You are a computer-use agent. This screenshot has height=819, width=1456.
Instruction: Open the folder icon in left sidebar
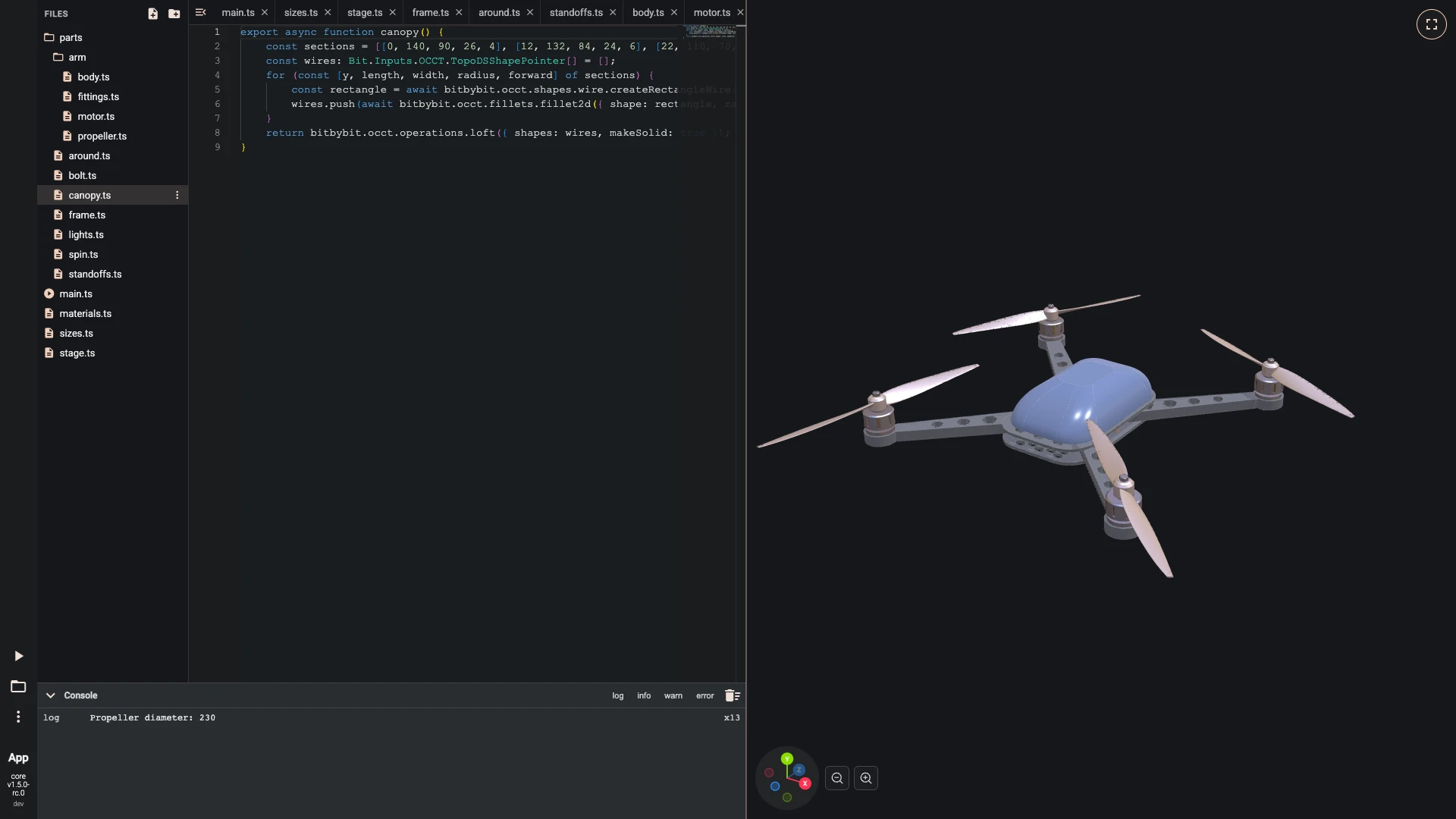18,686
